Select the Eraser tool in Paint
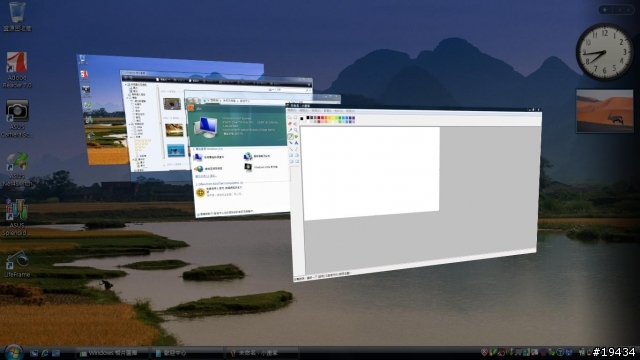The image size is (640, 360). pyautogui.click(x=290, y=124)
